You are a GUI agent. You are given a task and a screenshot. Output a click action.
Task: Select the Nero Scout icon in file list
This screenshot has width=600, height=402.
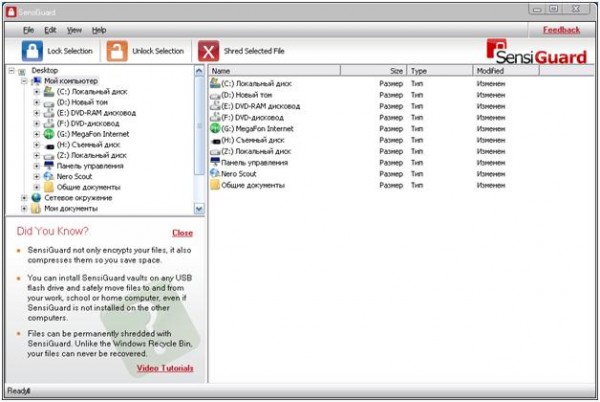[x=215, y=173]
